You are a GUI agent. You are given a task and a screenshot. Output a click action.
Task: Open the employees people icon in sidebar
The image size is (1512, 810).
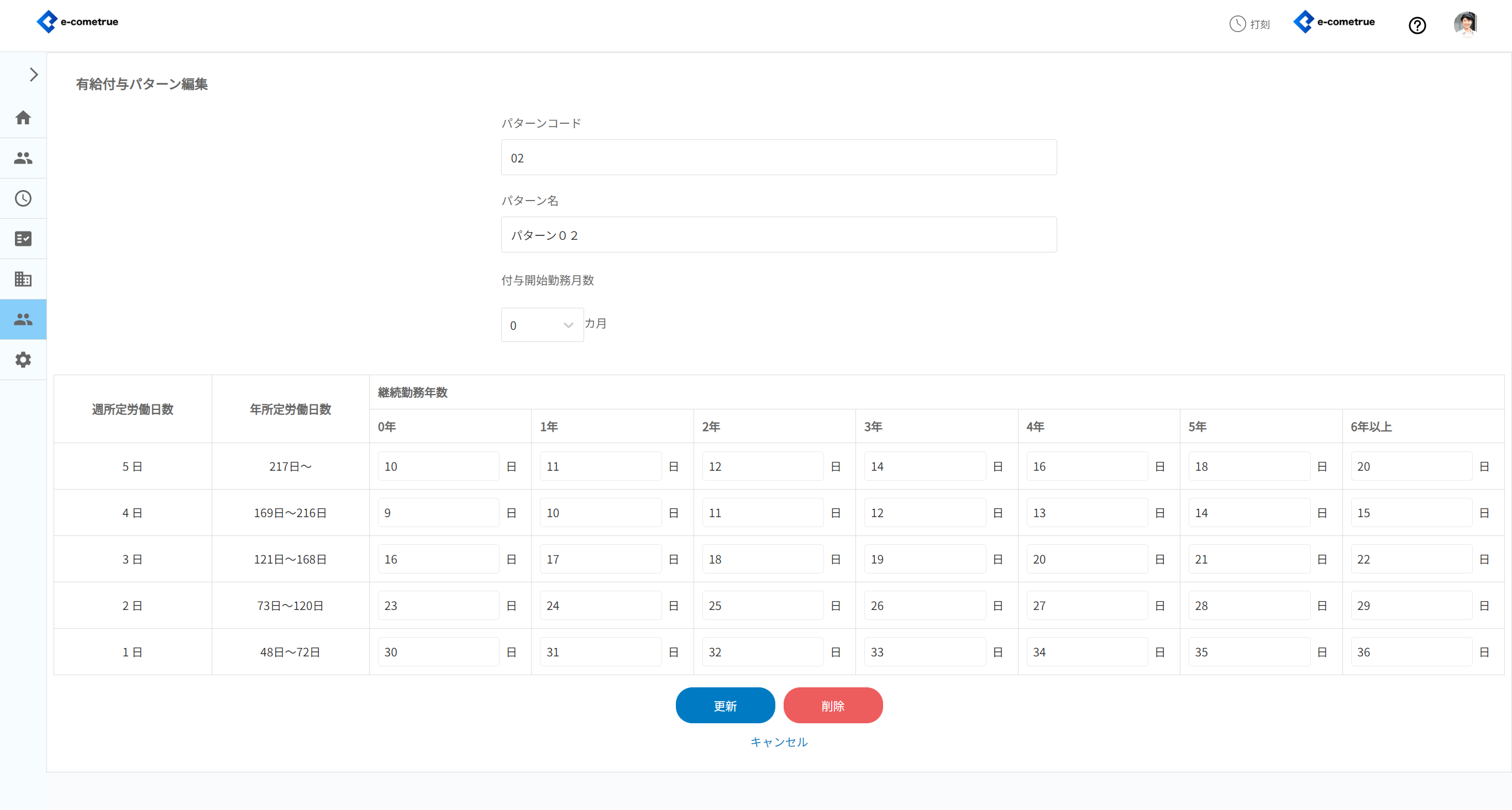click(23, 158)
